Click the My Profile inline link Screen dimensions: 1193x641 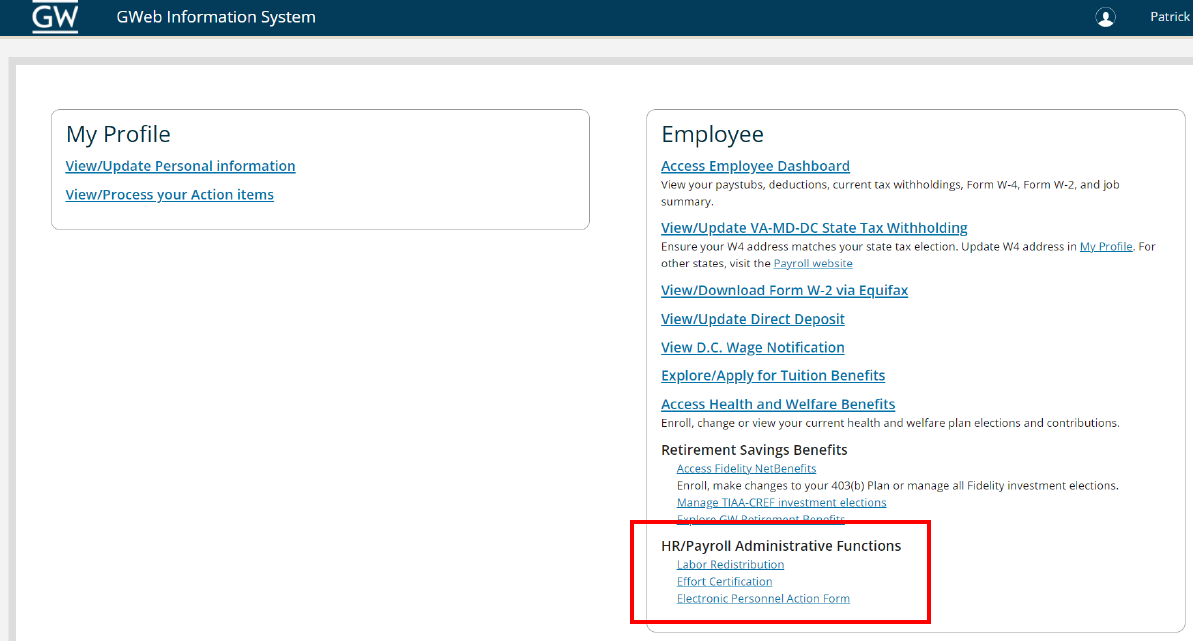coord(1105,247)
